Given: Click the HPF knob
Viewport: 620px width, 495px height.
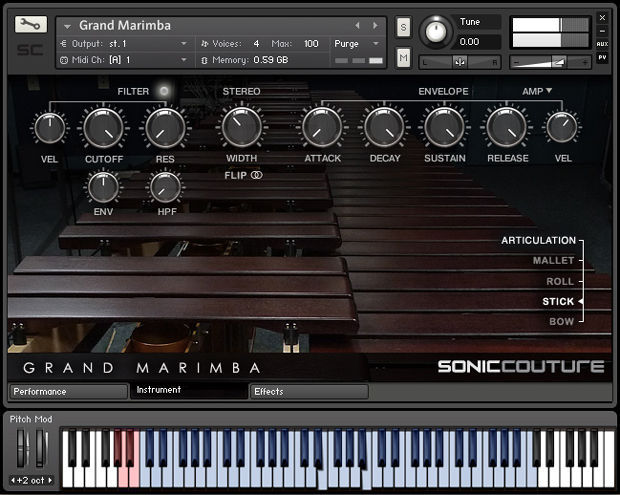Looking at the screenshot, I should [x=166, y=187].
